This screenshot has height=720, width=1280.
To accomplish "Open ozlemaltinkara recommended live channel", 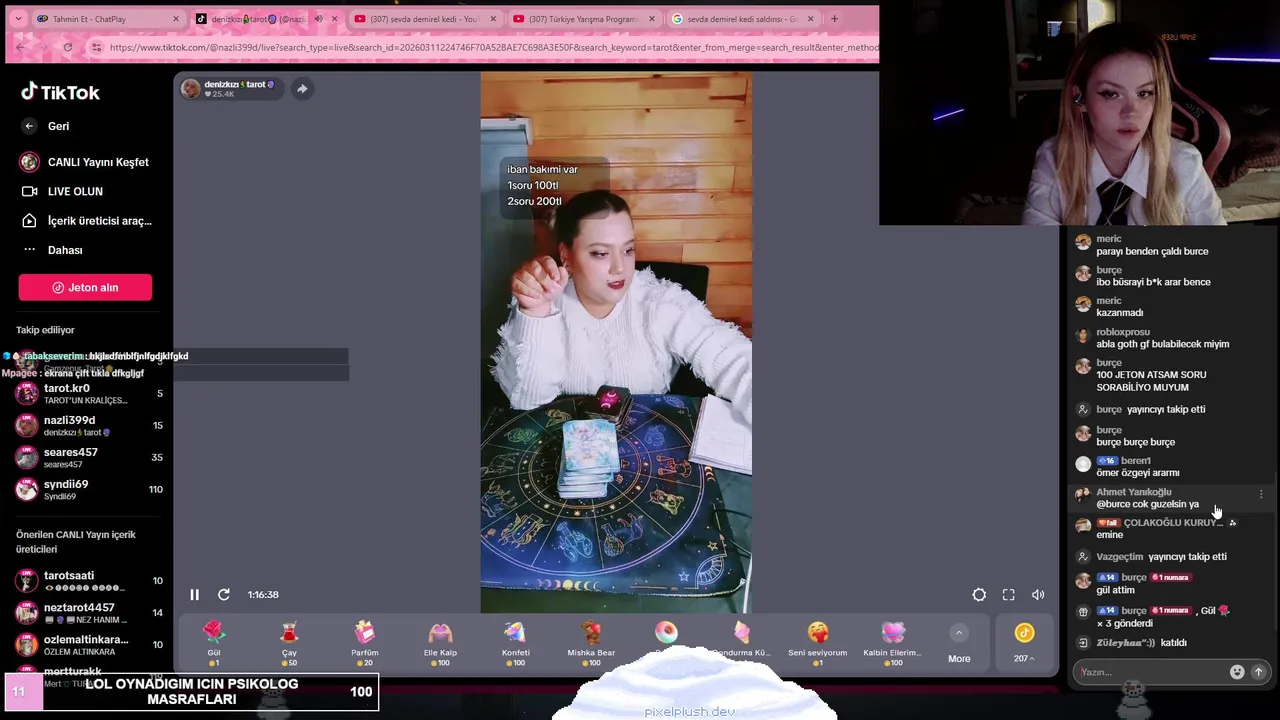I will [87, 645].
